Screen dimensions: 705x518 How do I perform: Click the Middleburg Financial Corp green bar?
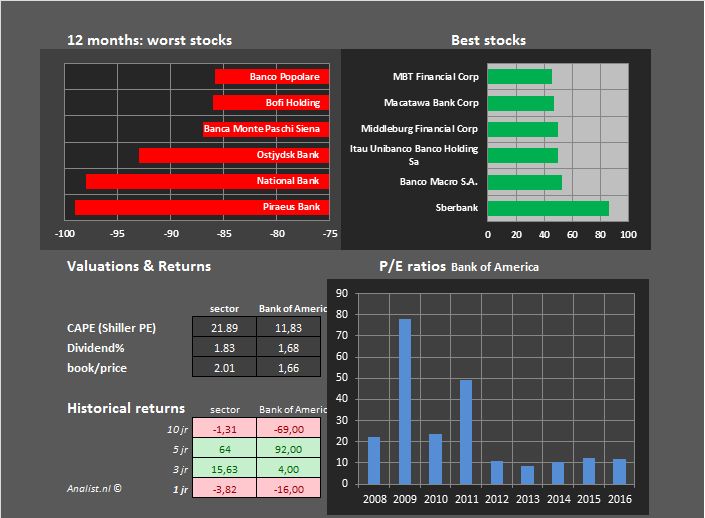click(x=523, y=130)
